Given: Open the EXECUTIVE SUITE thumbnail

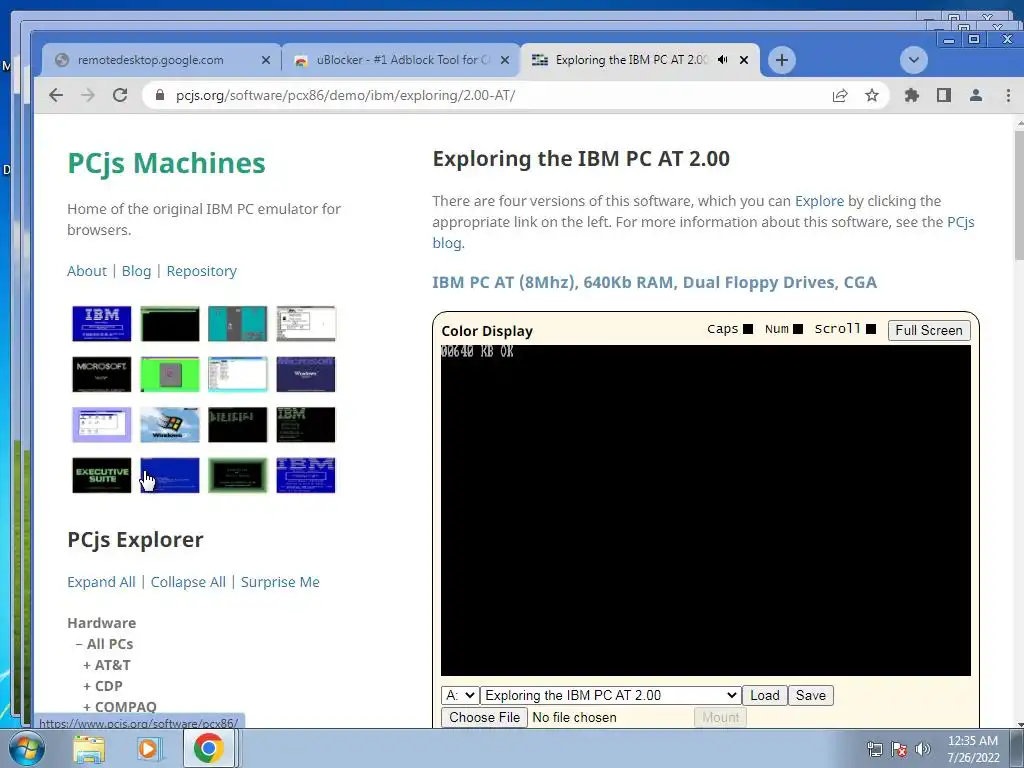Looking at the screenshot, I should pyautogui.click(x=102, y=475).
